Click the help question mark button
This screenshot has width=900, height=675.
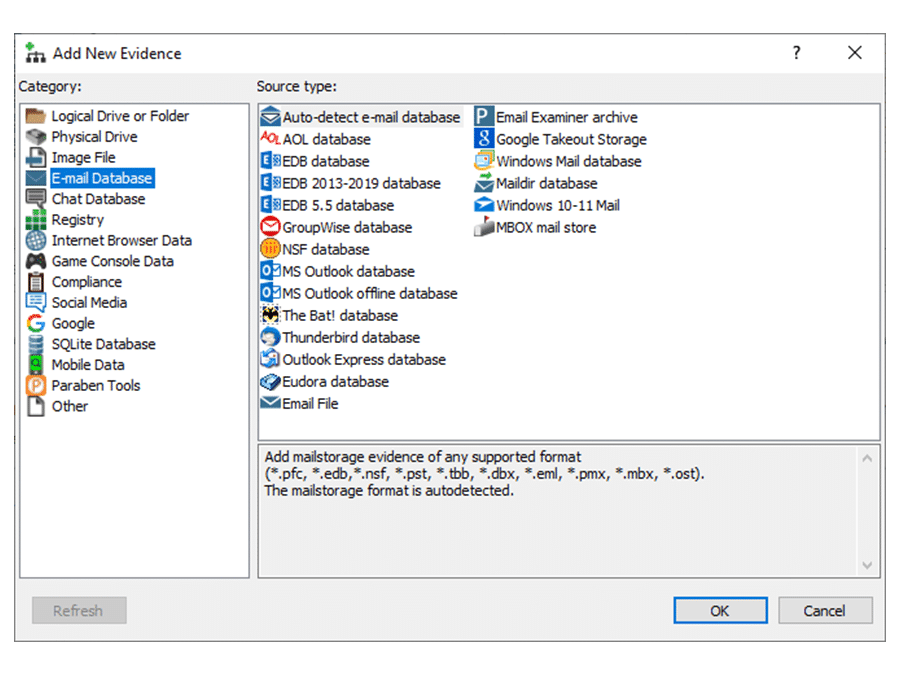796,53
